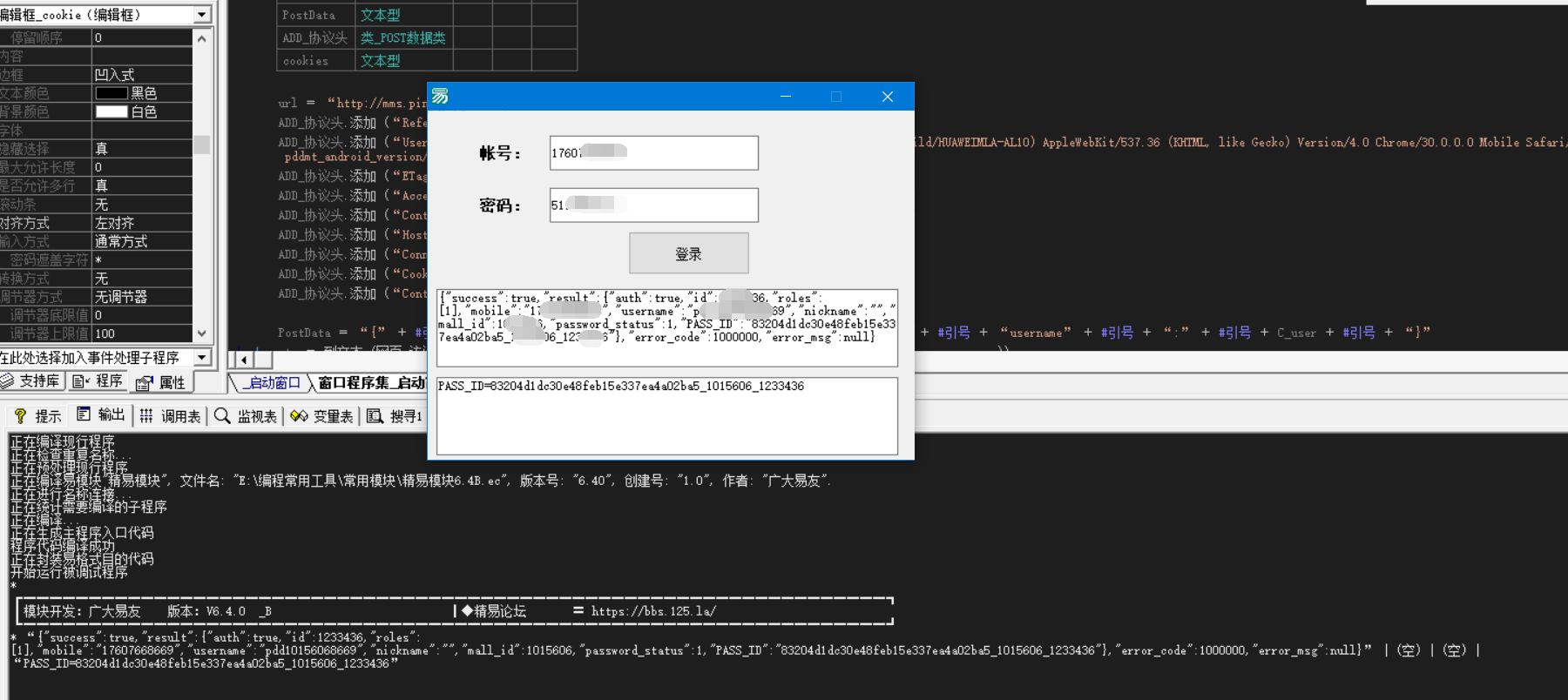Select the 属性 properties tab
Screen dimensions: 1568x700
[x=162, y=382]
